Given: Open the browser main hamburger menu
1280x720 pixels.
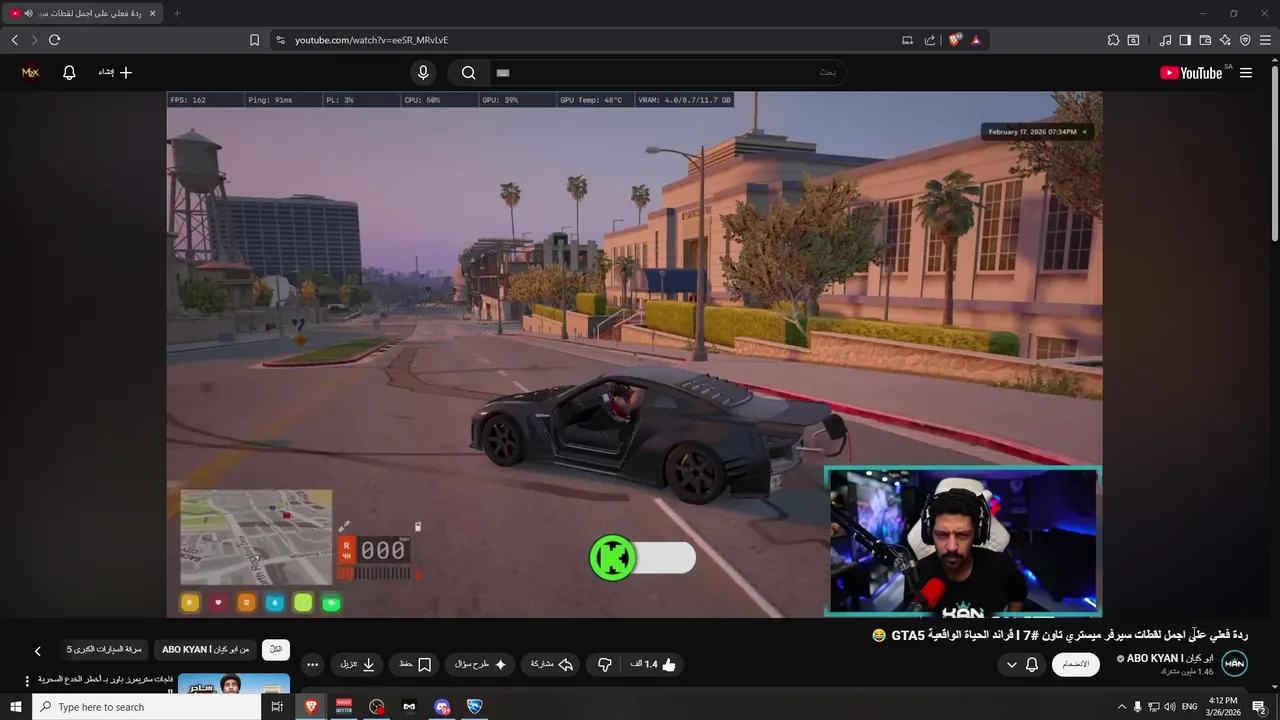Looking at the screenshot, I should tap(1265, 40).
